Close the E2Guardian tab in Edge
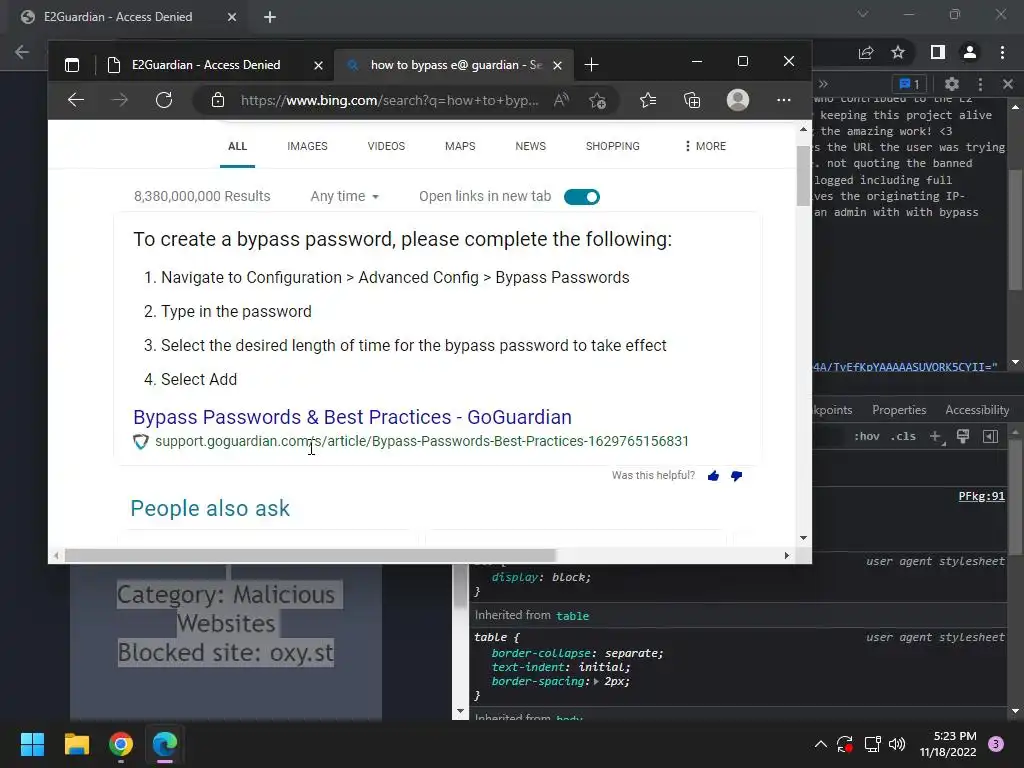The width and height of the screenshot is (1024, 768). (318, 65)
